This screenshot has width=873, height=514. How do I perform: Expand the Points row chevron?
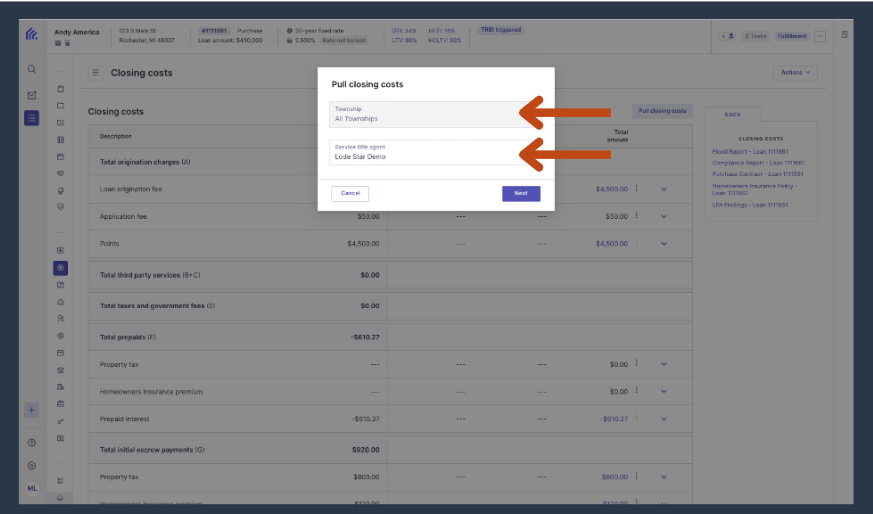coord(664,244)
